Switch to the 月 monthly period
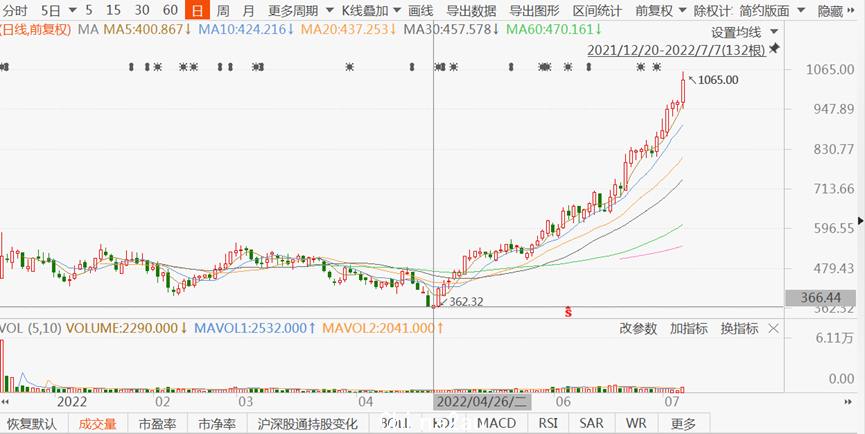This screenshot has height=434, width=865. [x=249, y=10]
